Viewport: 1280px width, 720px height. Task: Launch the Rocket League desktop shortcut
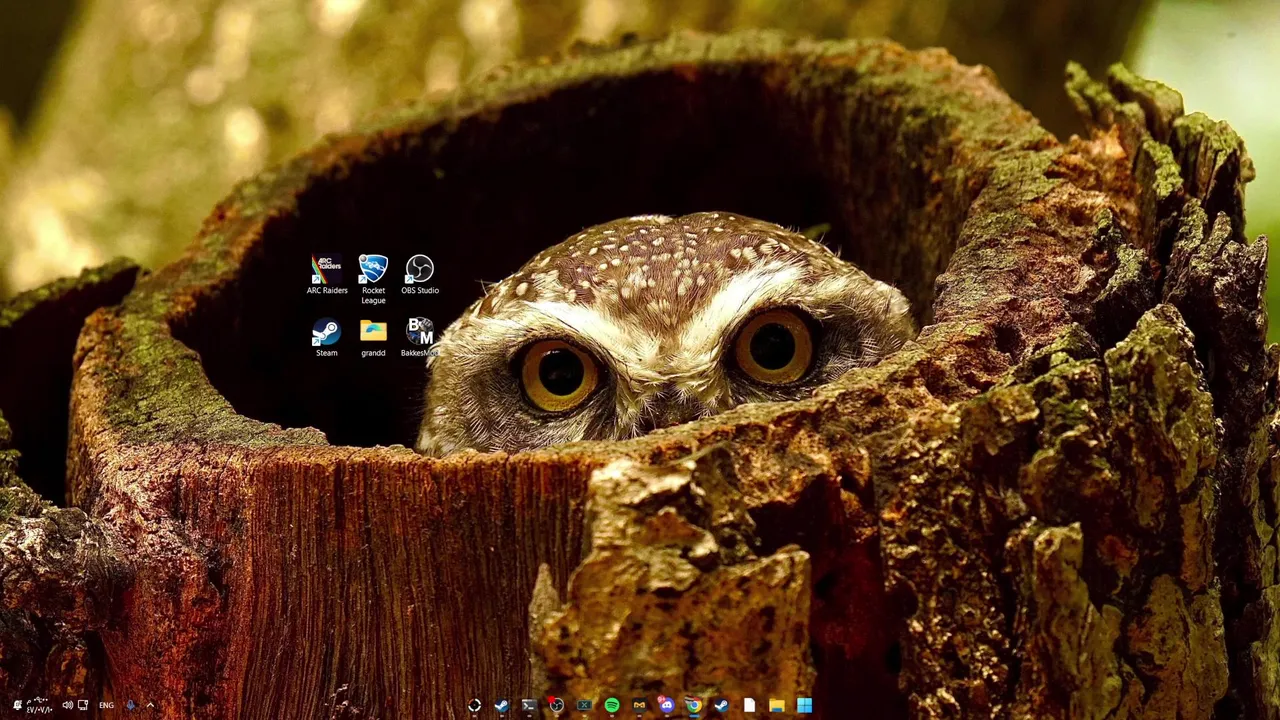[x=373, y=279]
